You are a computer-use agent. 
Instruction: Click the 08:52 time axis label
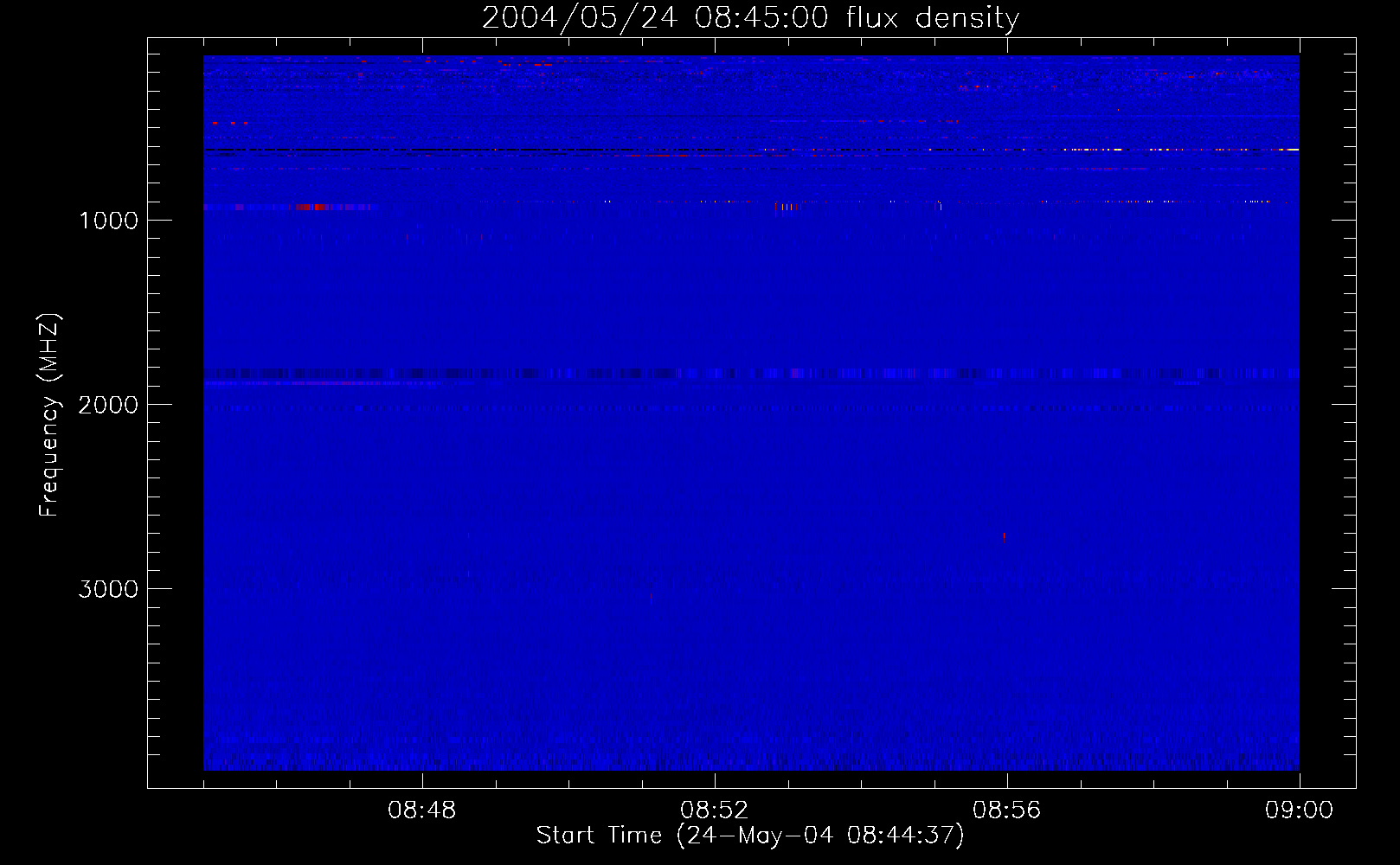[x=715, y=811]
